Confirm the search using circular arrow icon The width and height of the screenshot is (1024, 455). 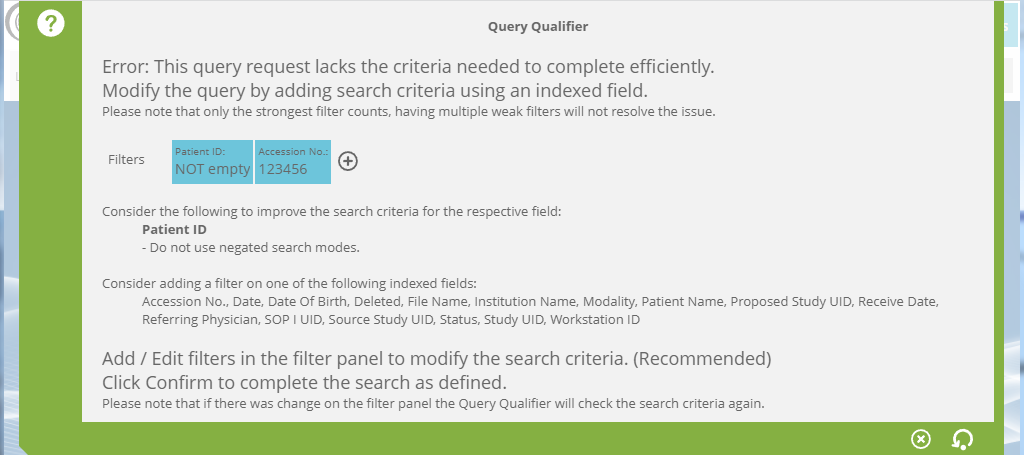coord(962,439)
